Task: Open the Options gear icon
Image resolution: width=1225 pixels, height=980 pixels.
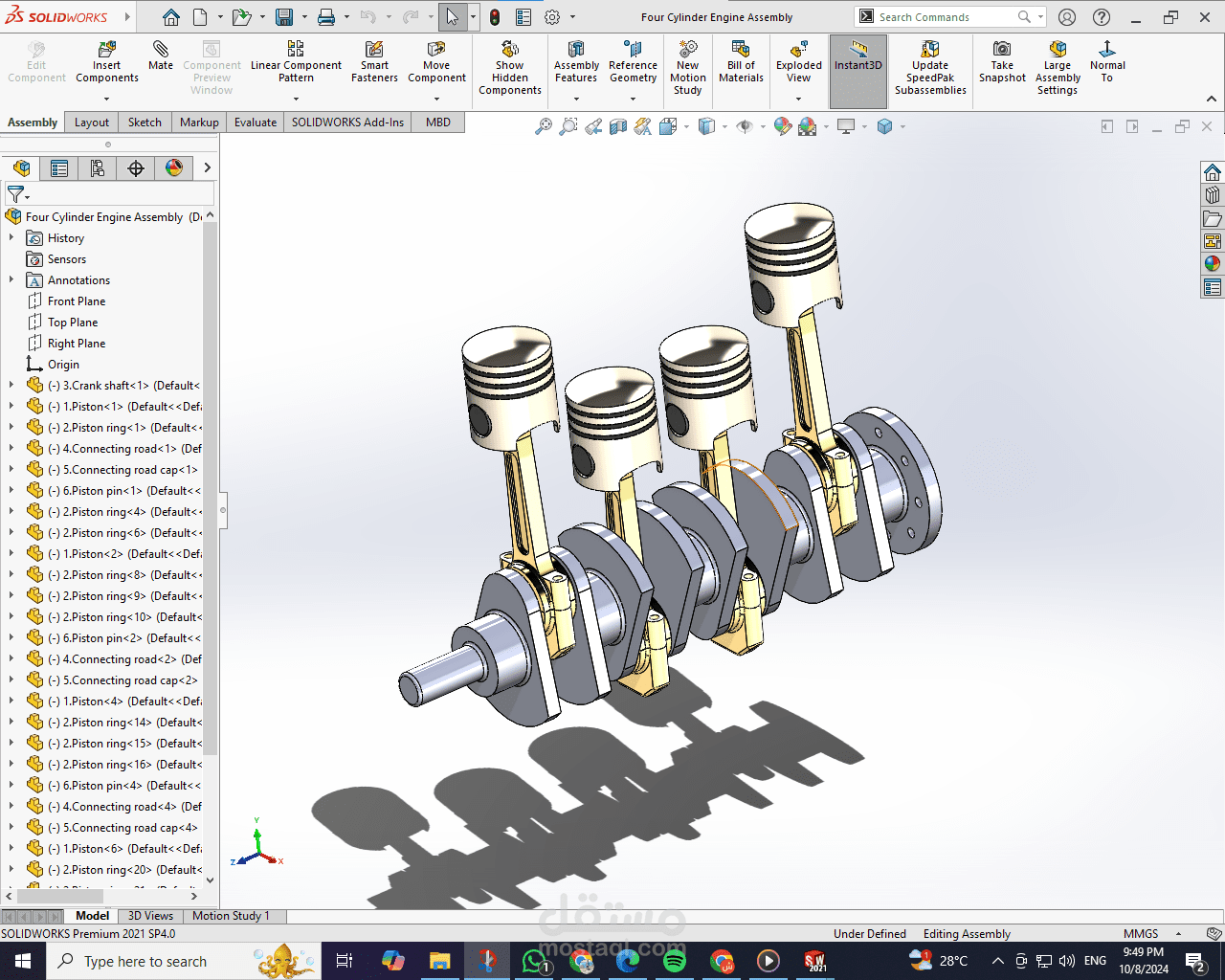Action: point(552,17)
